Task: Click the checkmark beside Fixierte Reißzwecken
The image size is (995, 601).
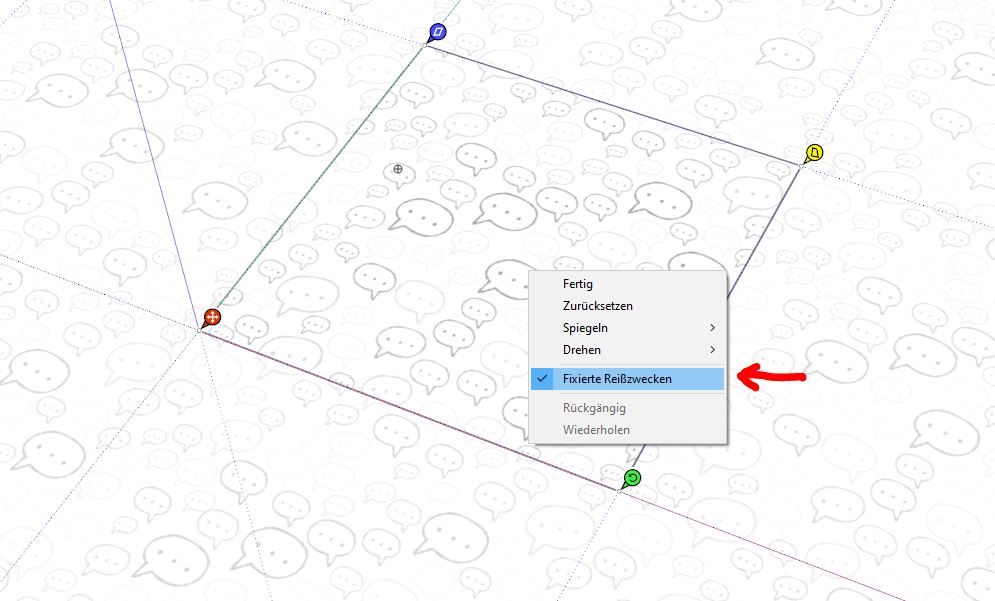Action: coord(542,379)
